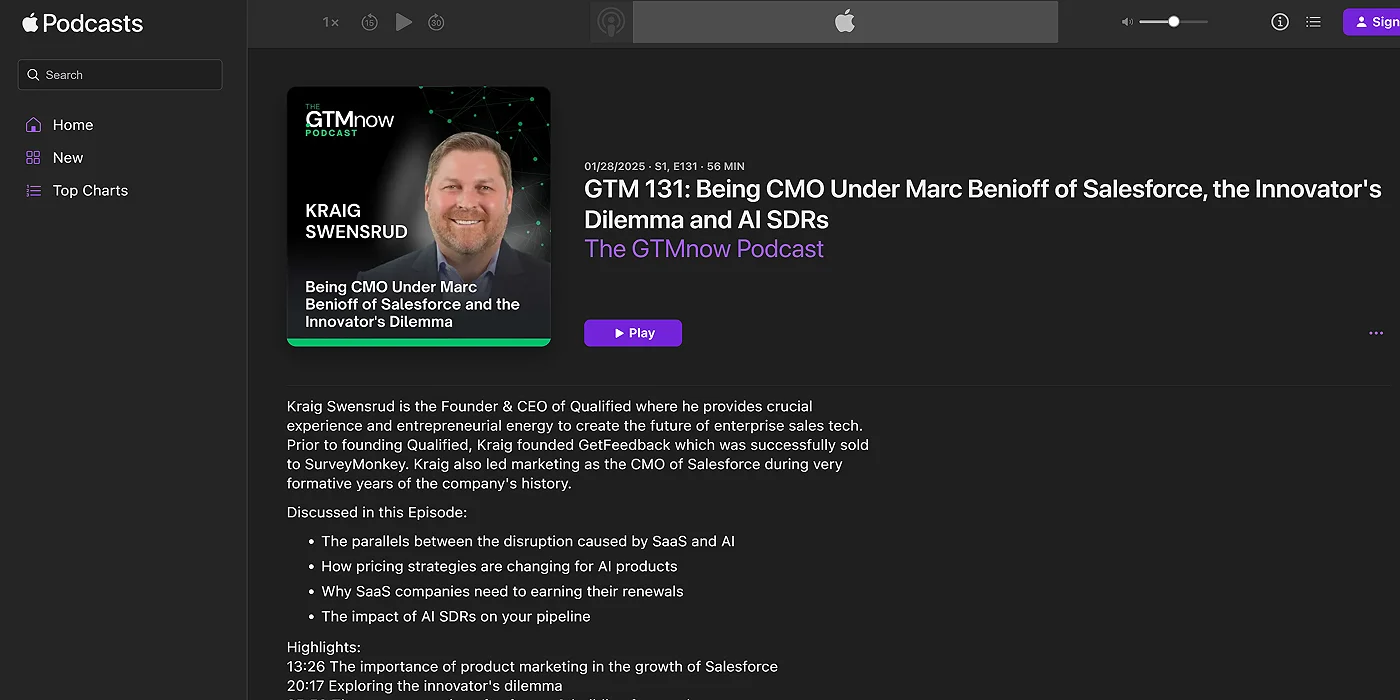Click bullet about SaaS and AI disruption
Image resolution: width=1400 pixels, height=700 pixels.
tap(528, 541)
